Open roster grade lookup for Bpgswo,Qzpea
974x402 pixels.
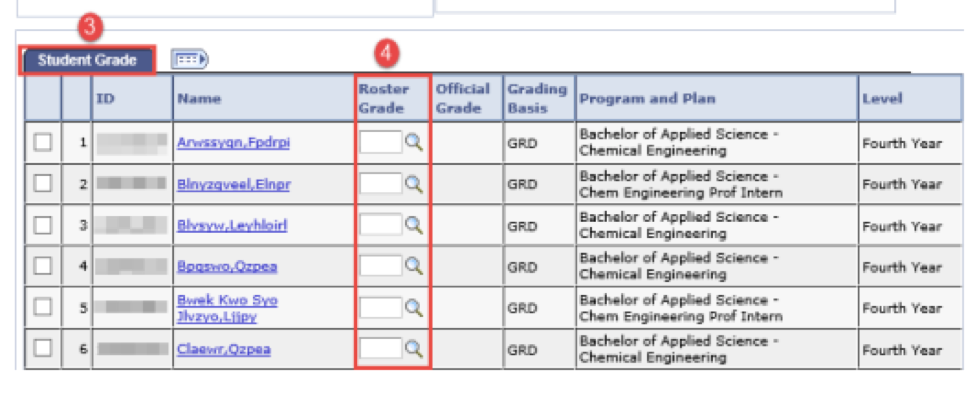click(x=414, y=267)
